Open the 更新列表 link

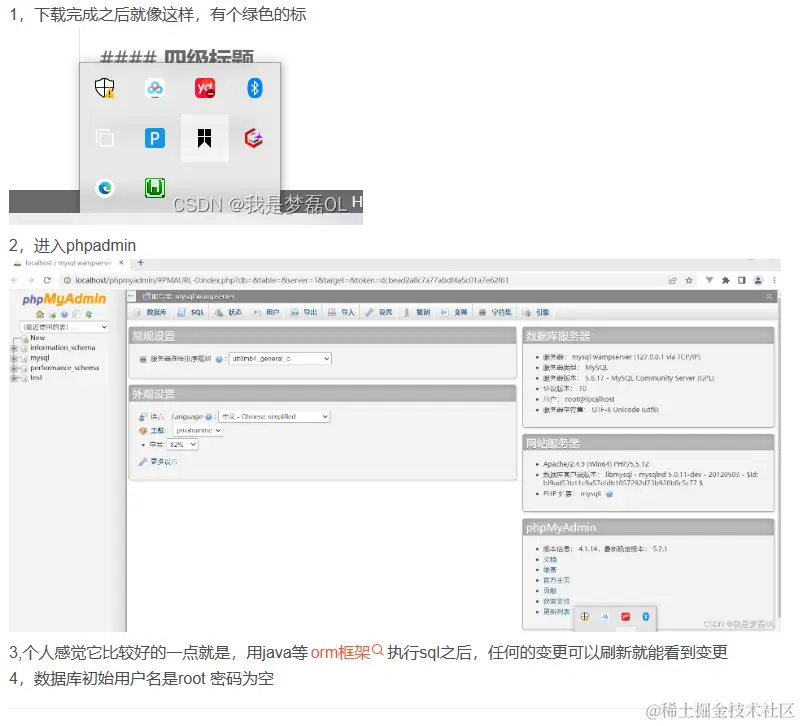(x=556, y=612)
